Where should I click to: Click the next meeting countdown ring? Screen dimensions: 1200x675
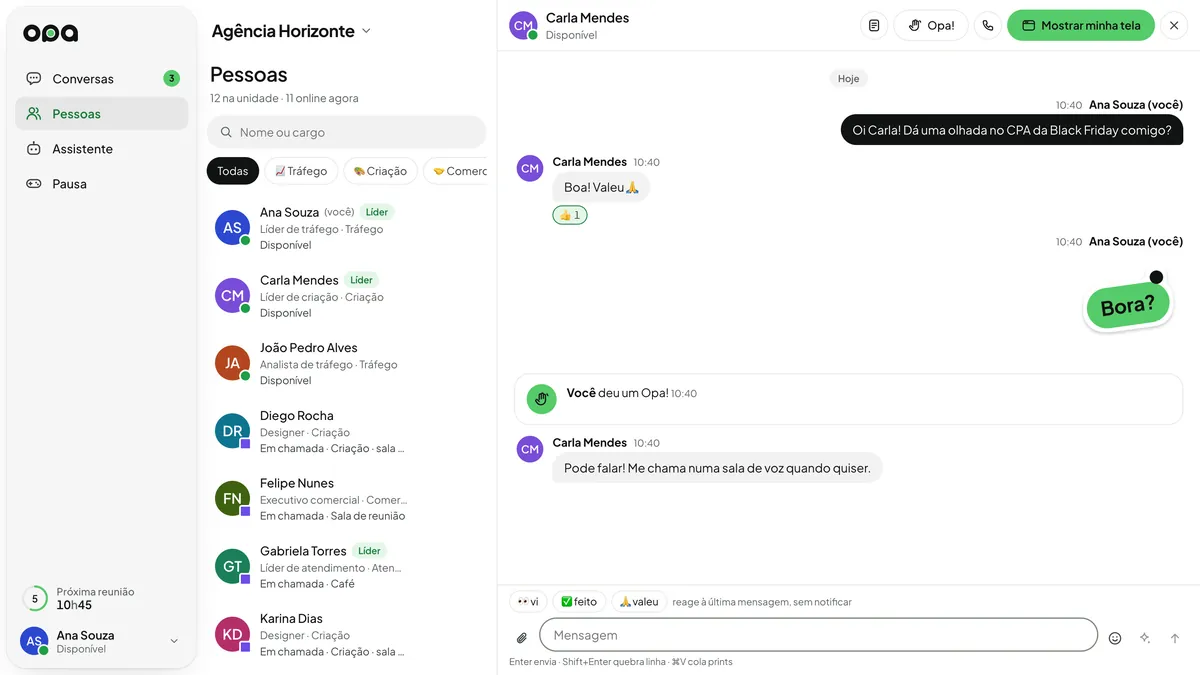point(35,599)
